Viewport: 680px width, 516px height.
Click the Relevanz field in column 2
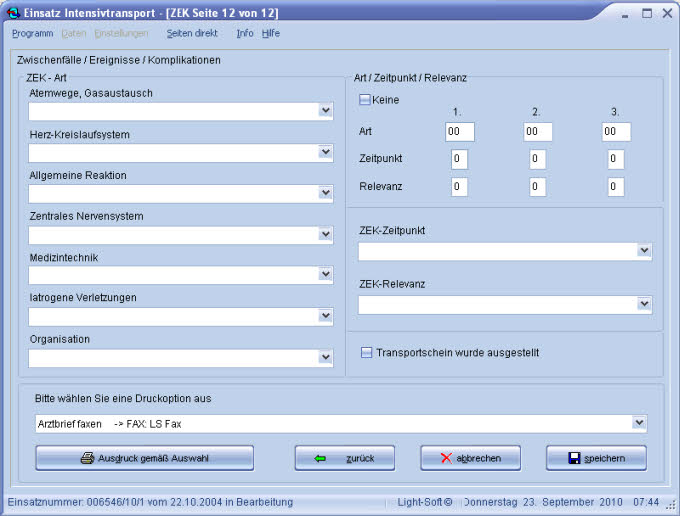(x=538, y=187)
